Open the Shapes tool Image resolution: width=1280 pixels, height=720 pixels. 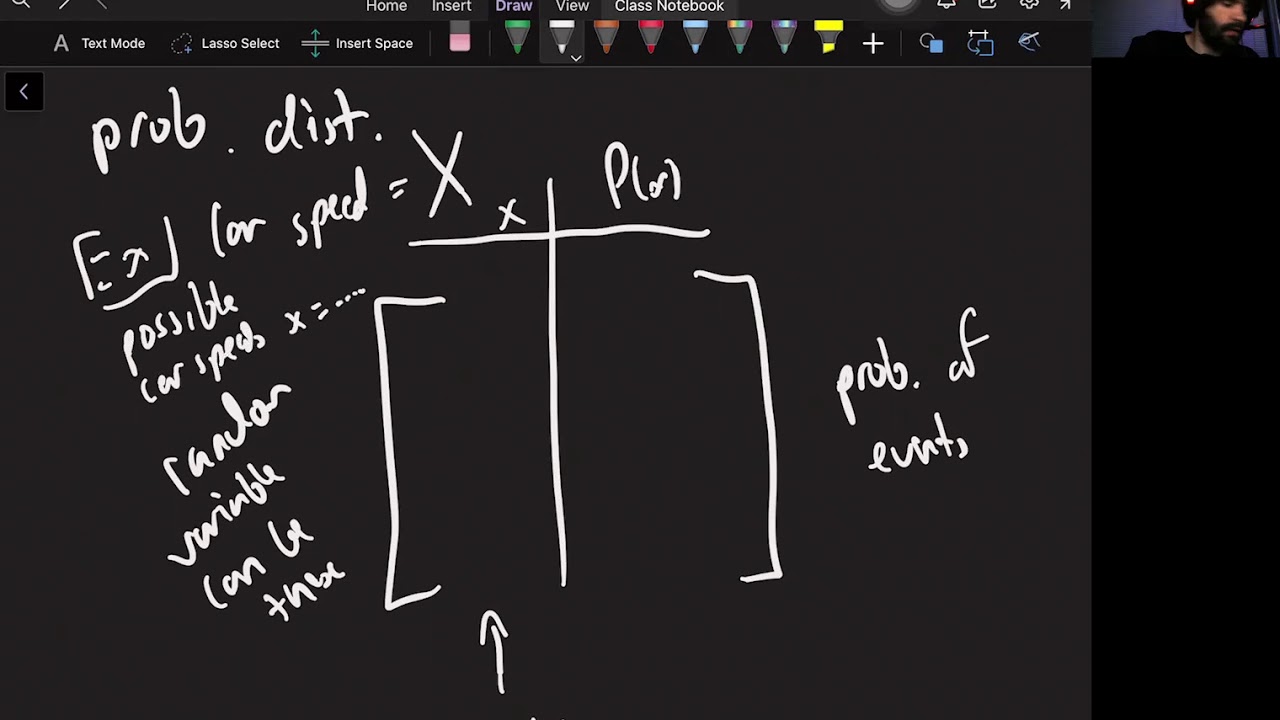[931, 43]
